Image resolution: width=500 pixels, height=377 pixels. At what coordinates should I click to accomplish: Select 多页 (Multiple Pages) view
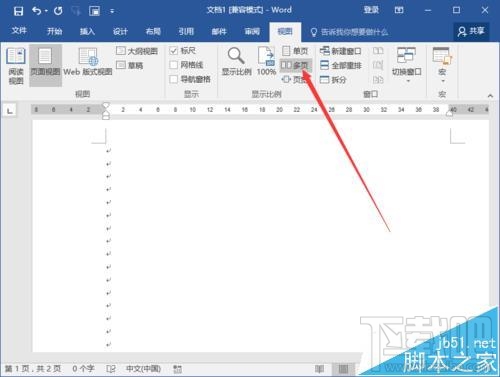[x=295, y=65]
